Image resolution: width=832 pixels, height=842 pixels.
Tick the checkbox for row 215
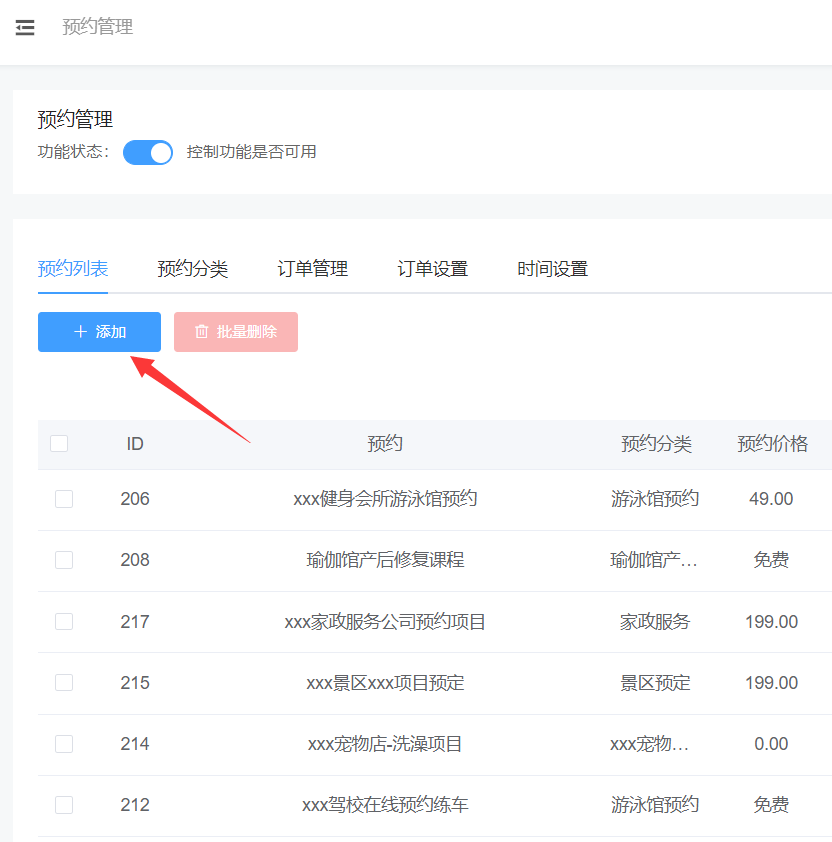pyautogui.click(x=64, y=683)
